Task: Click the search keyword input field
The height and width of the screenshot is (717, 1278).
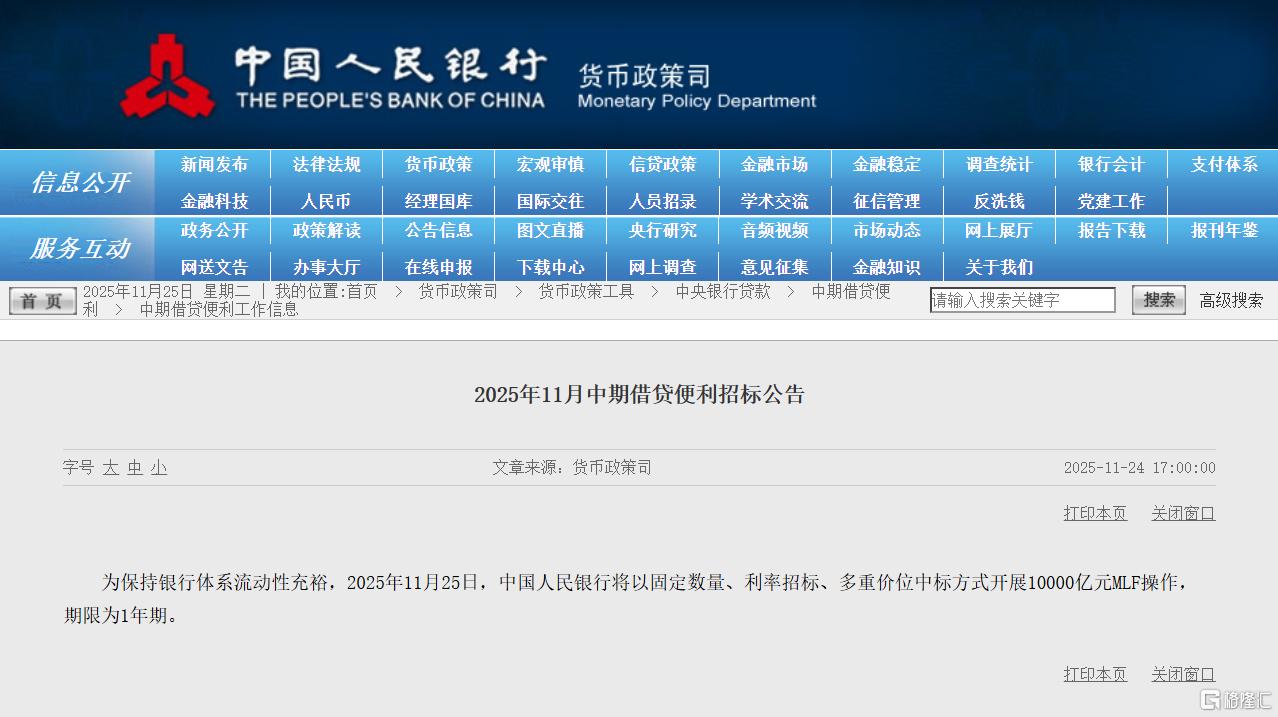Action: [x=1022, y=299]
